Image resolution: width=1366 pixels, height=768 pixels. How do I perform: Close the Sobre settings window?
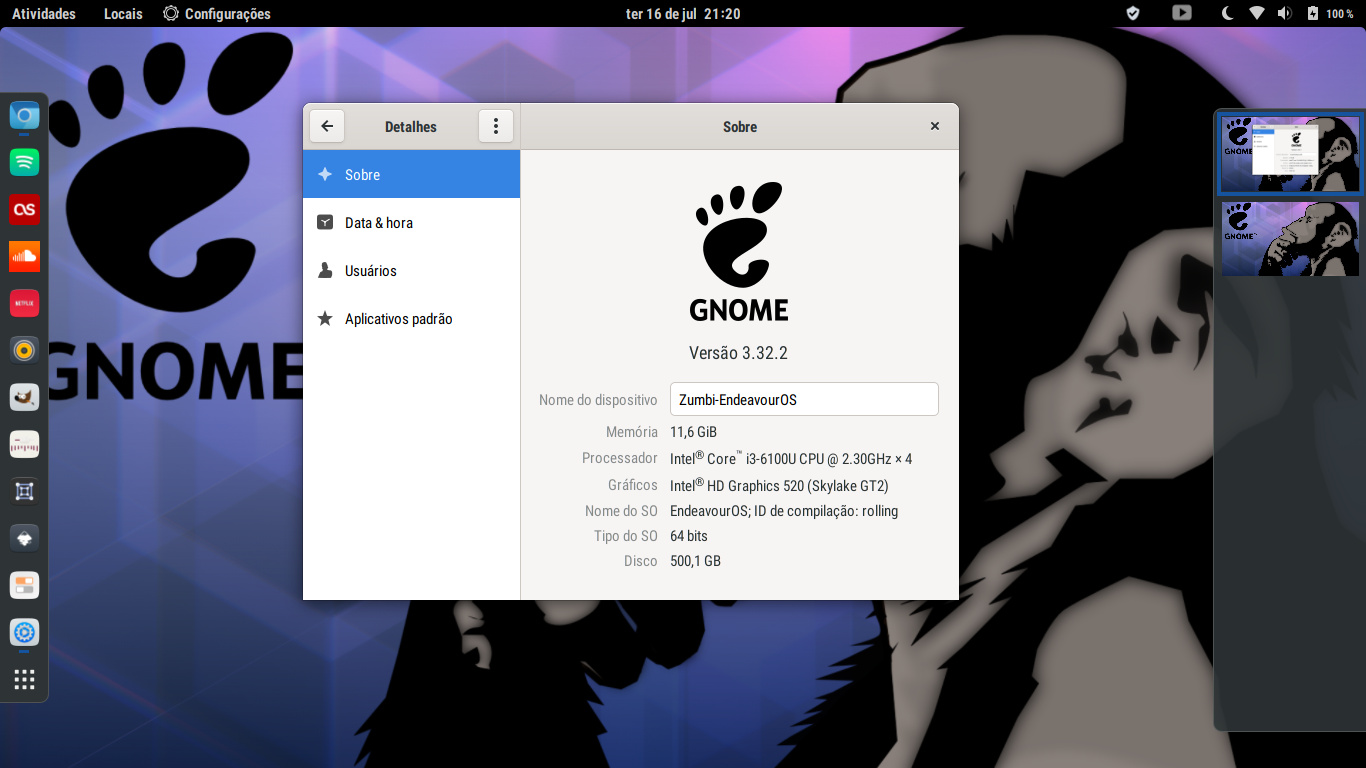point(935,127)
